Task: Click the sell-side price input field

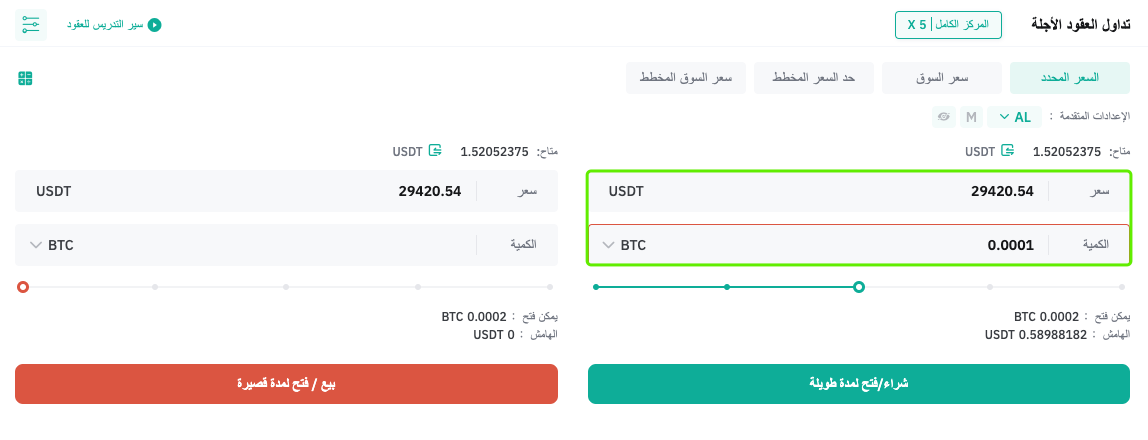Action: (286, 191)
